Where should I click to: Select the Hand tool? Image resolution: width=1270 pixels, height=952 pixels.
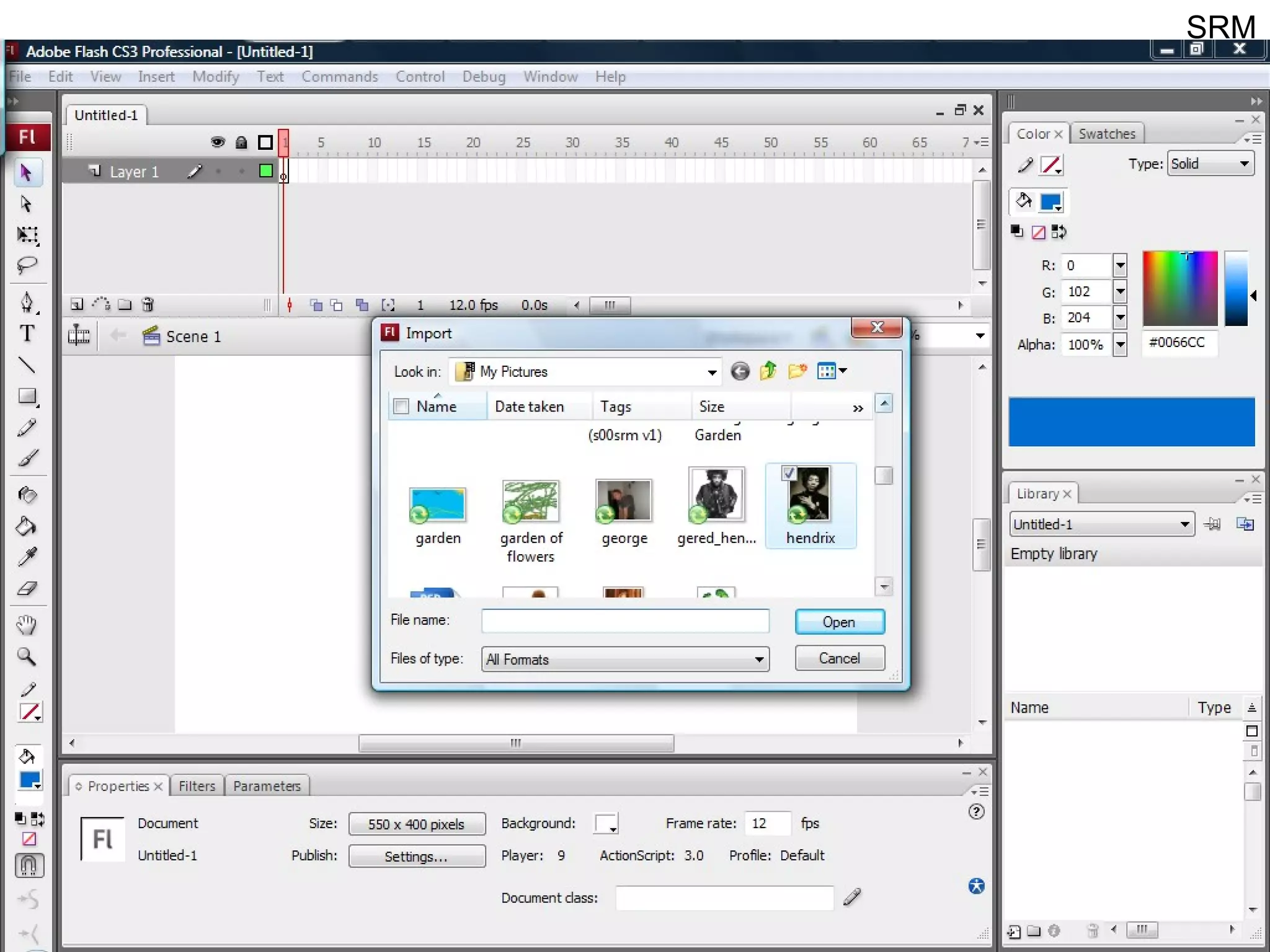[27, 625]
